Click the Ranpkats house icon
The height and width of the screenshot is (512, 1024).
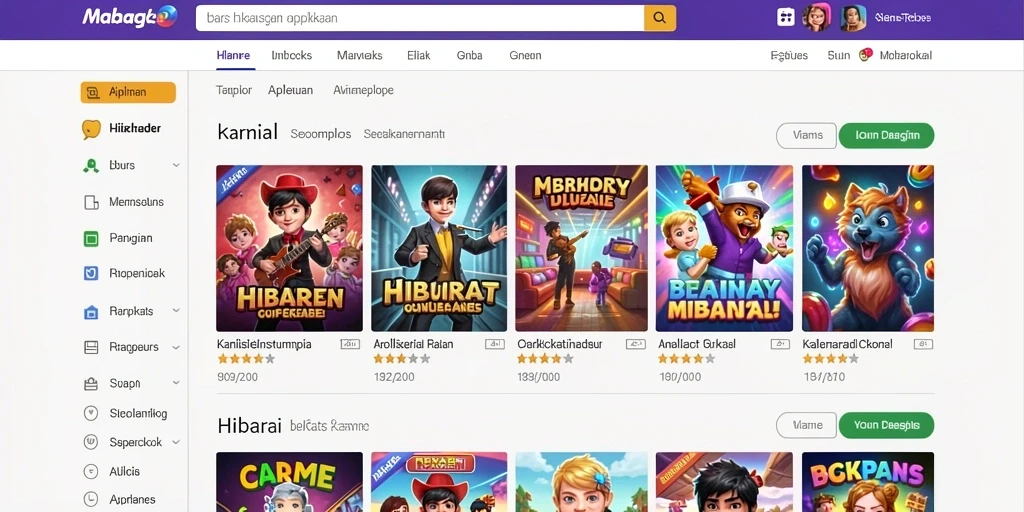click(x=91, y=312)
